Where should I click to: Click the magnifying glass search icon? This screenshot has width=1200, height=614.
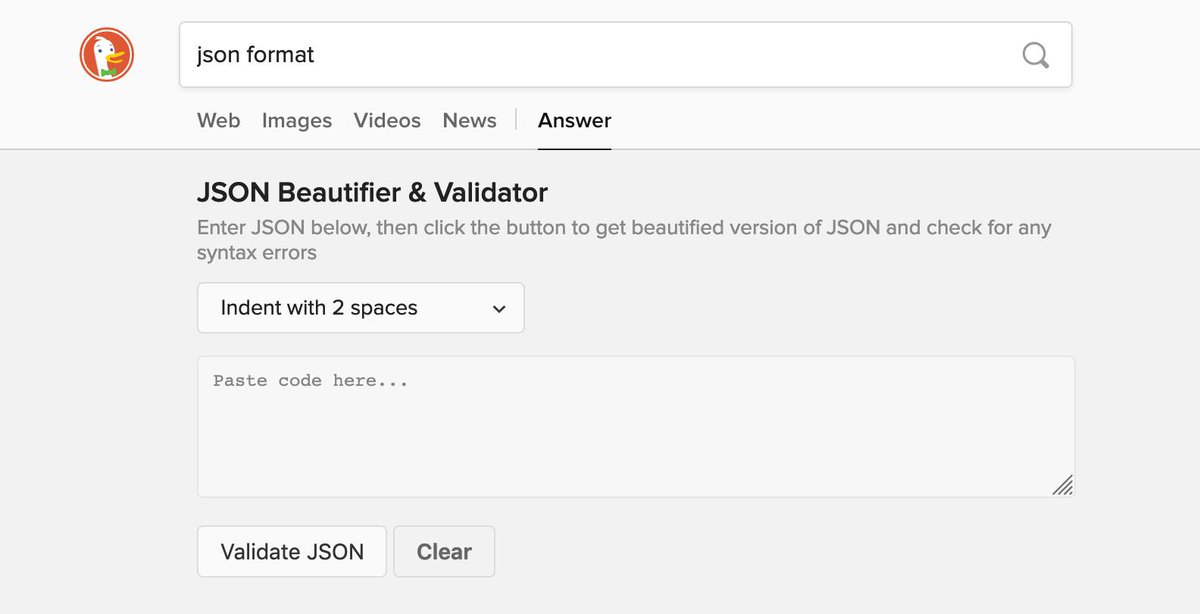[1036, 54]
